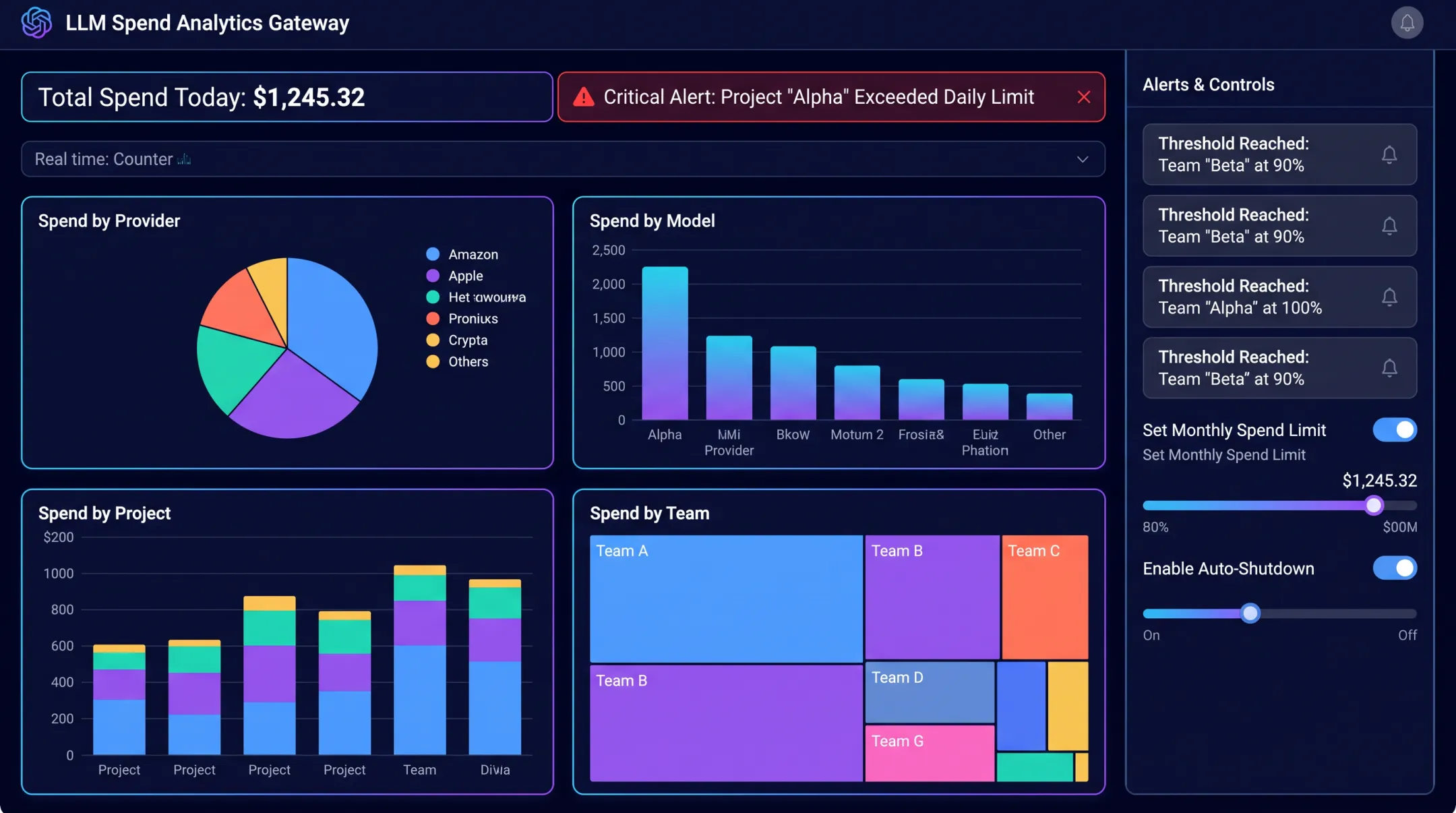Click the monthly spend limit slider handle

click(x=1374, y=505)
